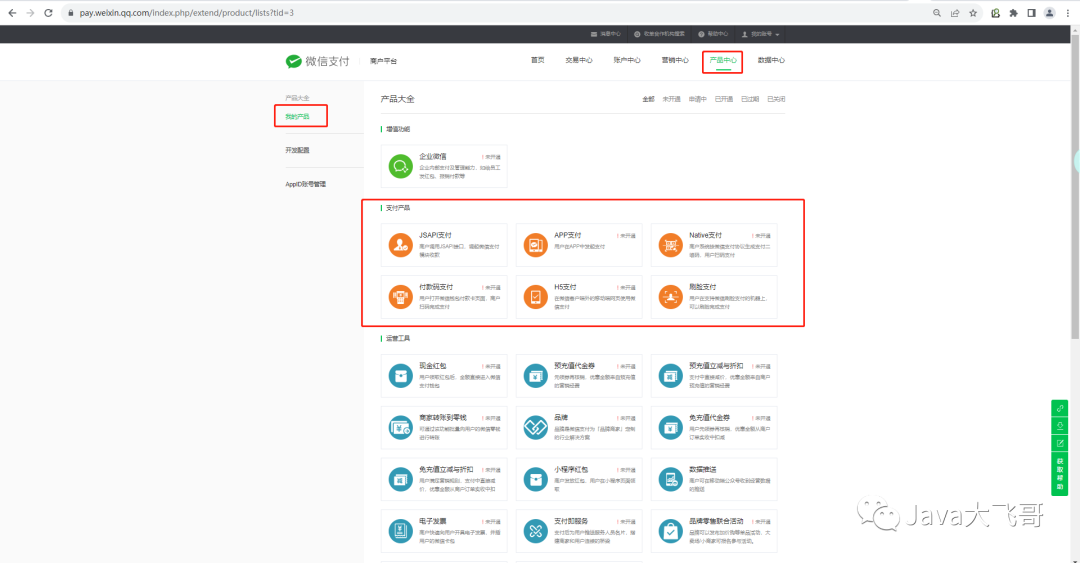Click the top green floating sidebar button

pyautogui.click(x=1059, y=409)
